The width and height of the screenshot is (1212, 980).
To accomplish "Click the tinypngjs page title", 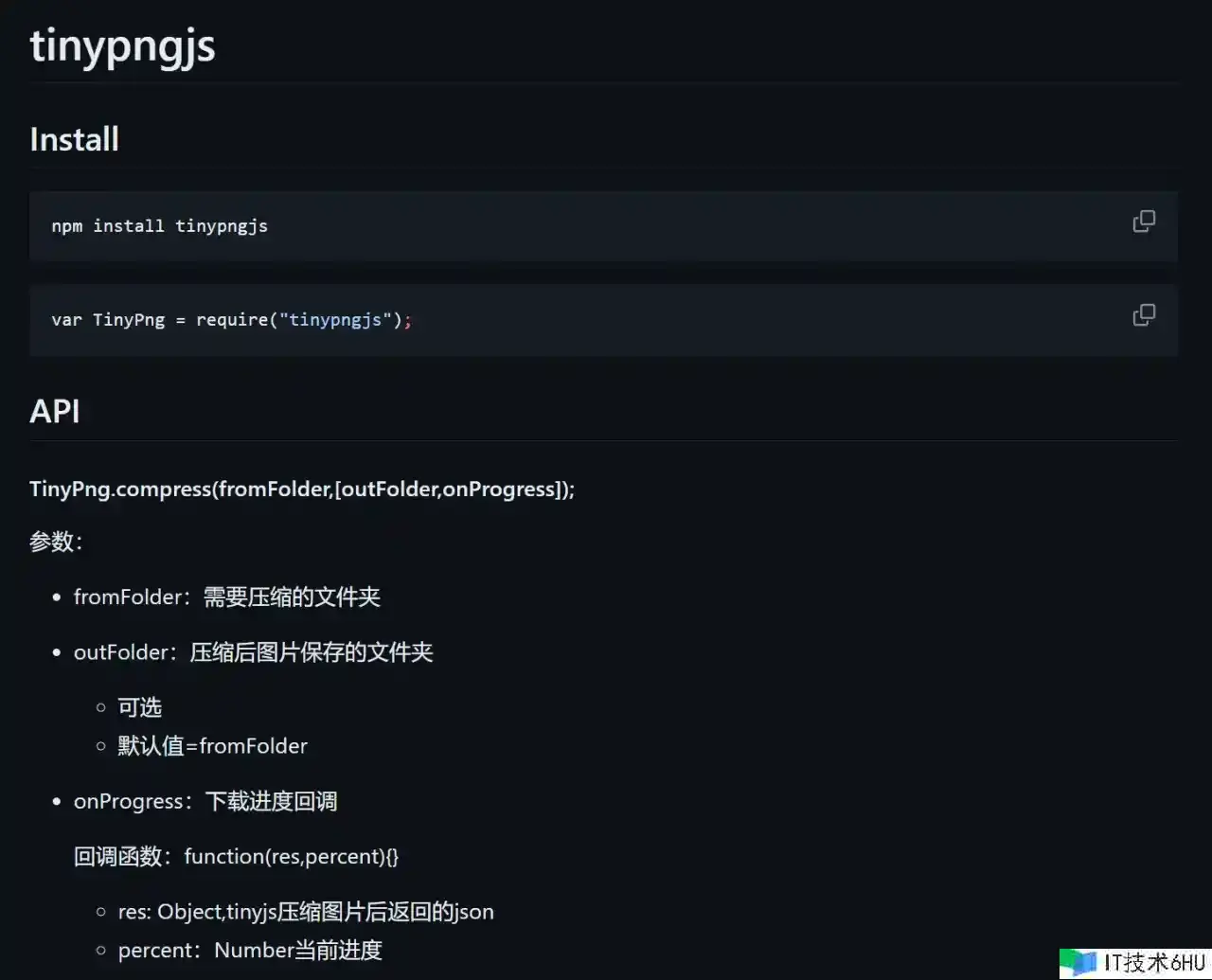I will tap(122, 46).
